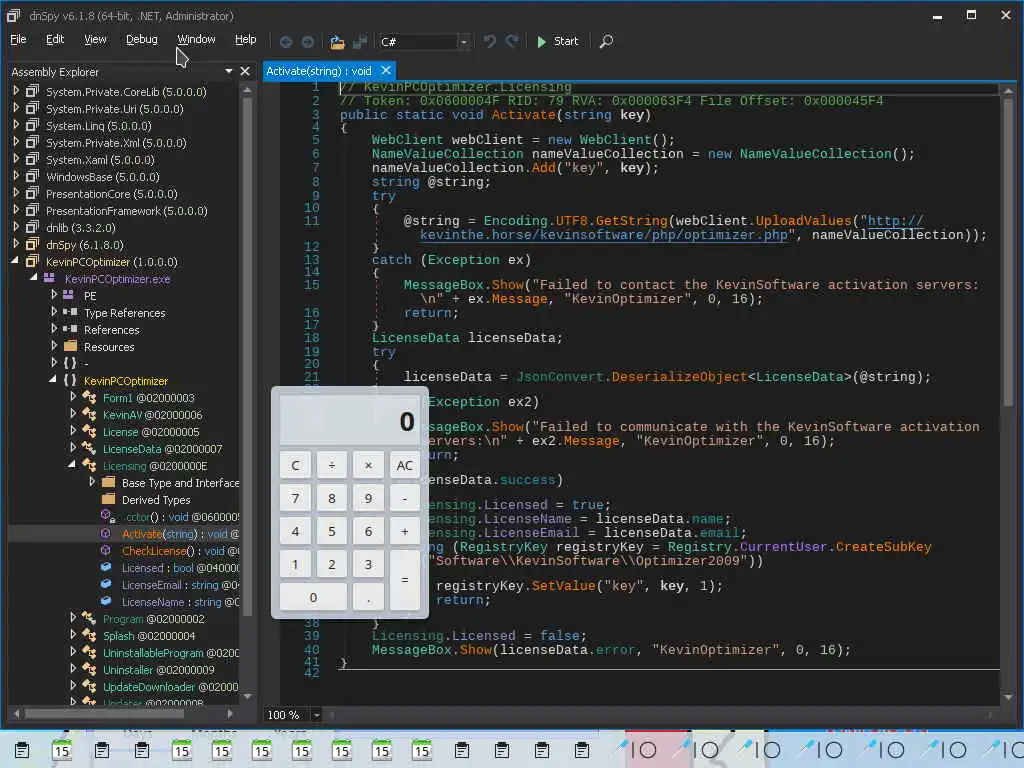Select KevinPCOptimizer.exe module in tree
This screenshot has width=1024, height=768.
pyautogui.click(x=118, y=279)
